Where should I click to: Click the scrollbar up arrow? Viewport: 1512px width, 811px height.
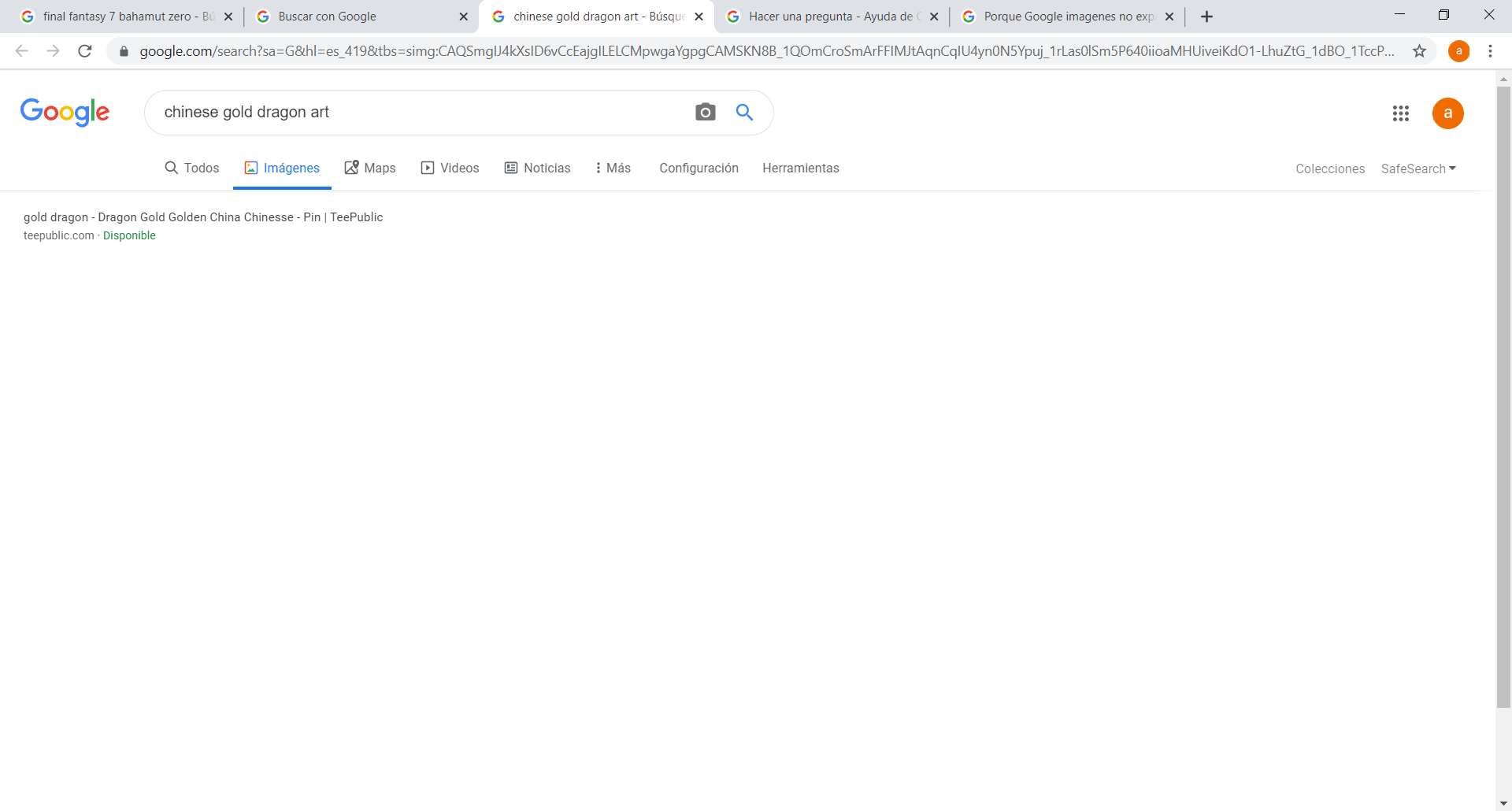pos(1503,79)
